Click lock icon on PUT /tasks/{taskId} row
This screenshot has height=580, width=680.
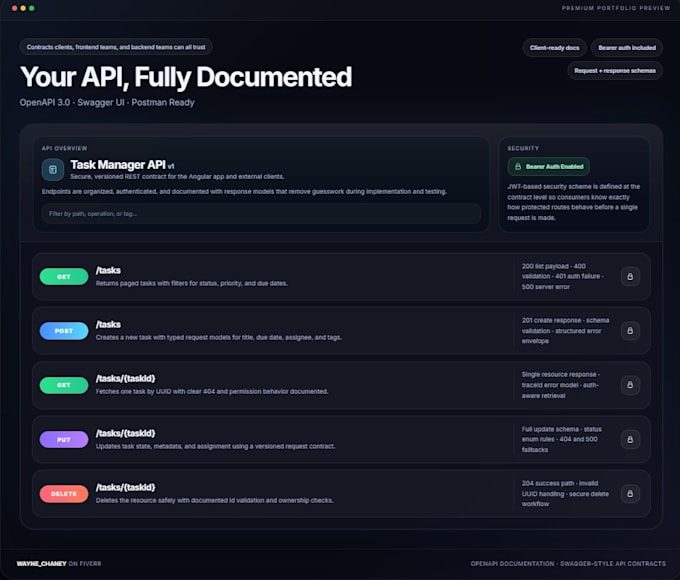tap(630, 439)
